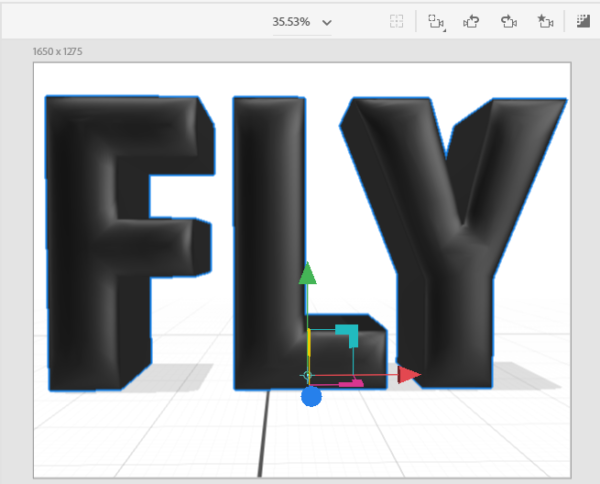
Task: Click the 1650 x 1275 canvas size label
Action: click(61, 50)
